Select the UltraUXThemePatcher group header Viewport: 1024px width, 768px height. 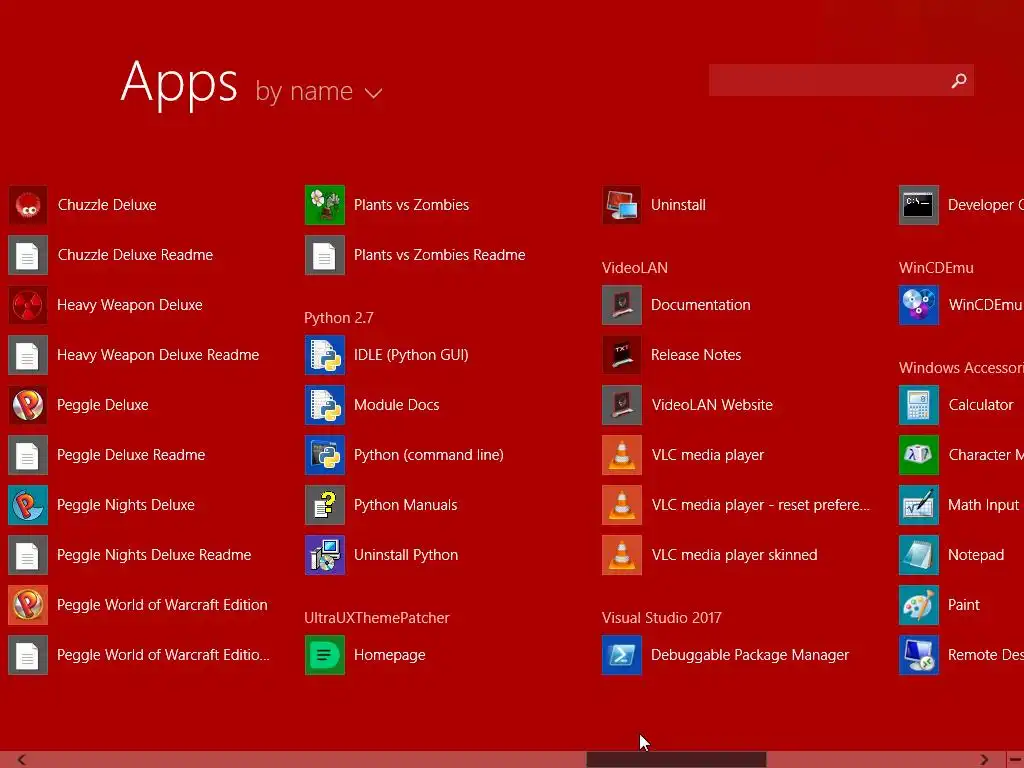(x=377, y=618)
